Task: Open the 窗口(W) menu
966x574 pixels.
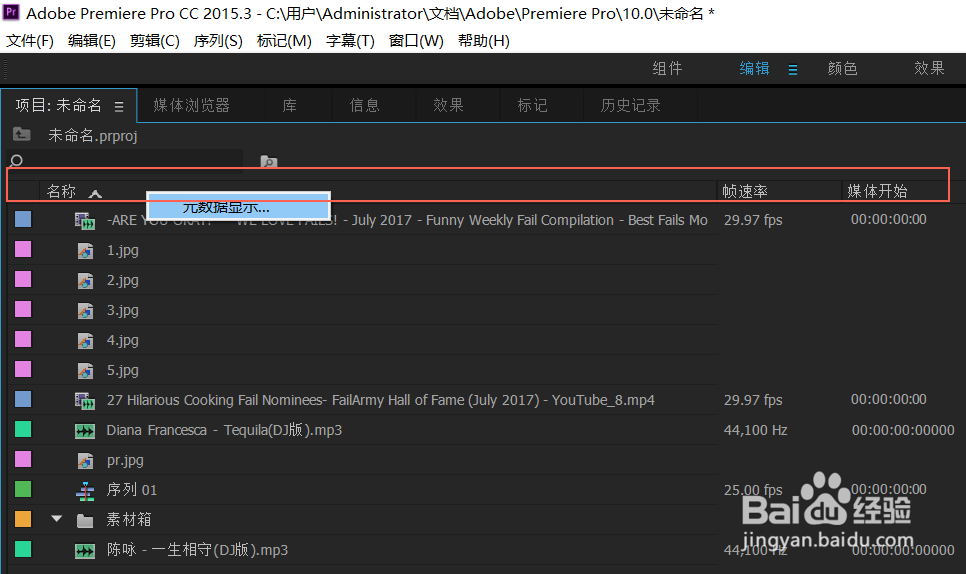Action: tap(416, 41)
